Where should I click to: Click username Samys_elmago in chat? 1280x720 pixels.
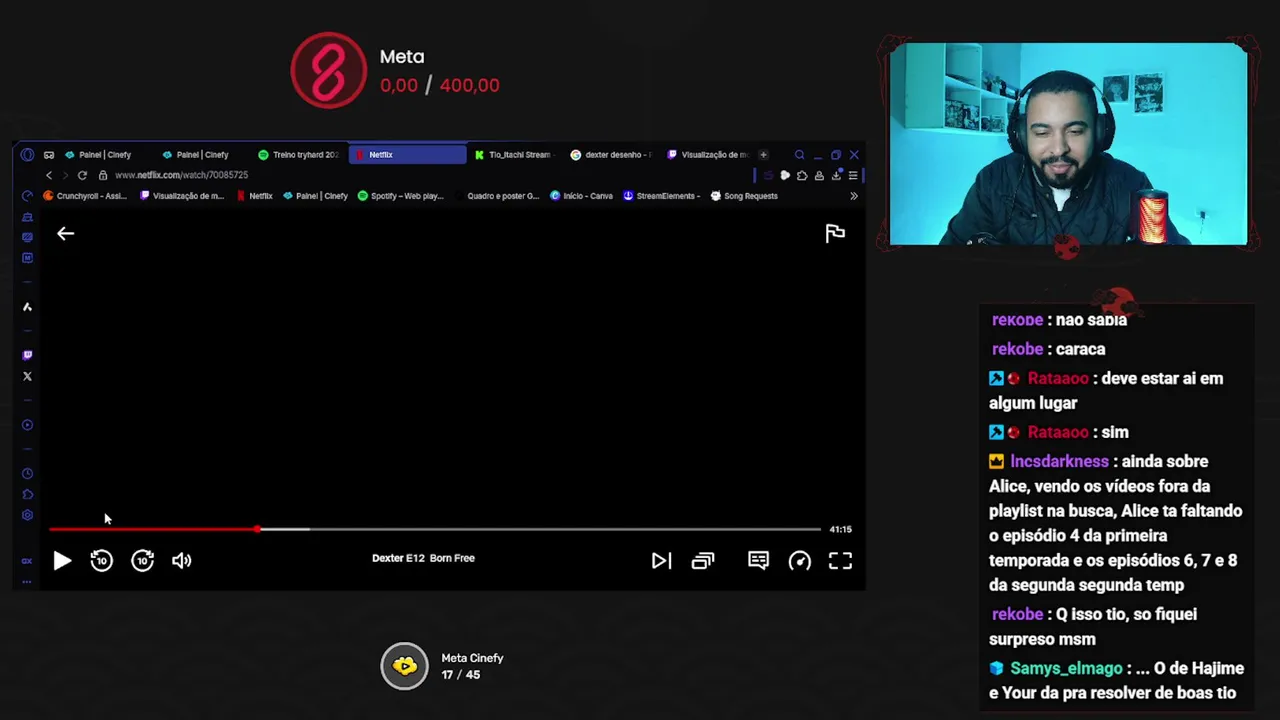click(x=1066, y=668)
